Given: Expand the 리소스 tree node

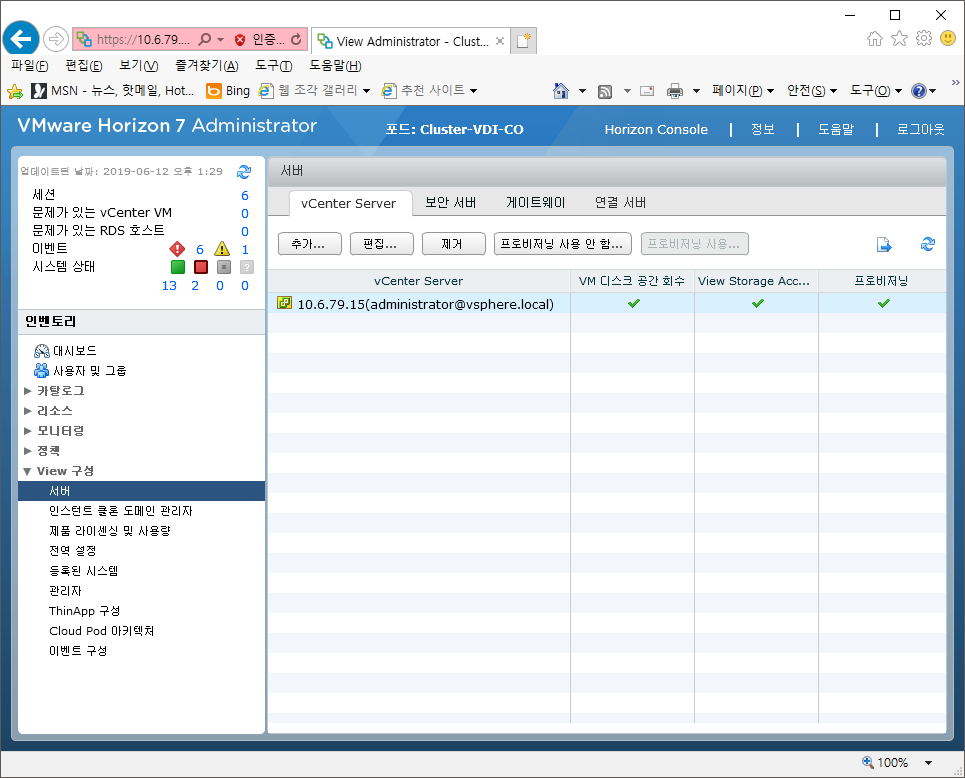Looking at the screenshot, I should (x=27, y=411).
